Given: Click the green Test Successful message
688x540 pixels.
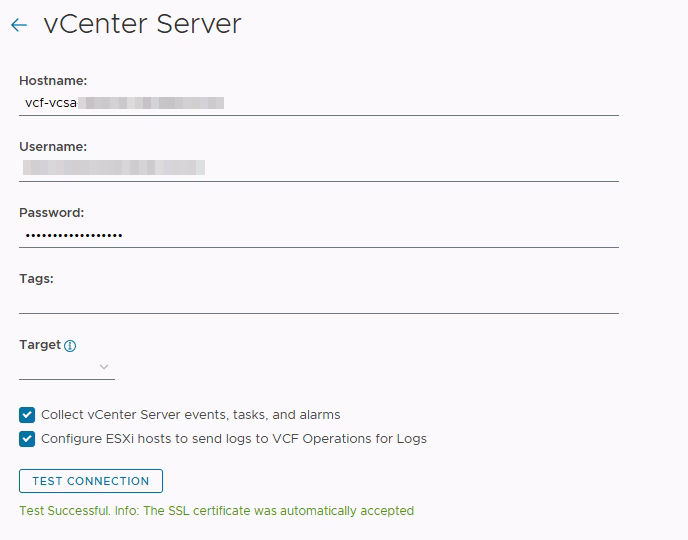Looking at the screenshot, I should coord(216,510).
